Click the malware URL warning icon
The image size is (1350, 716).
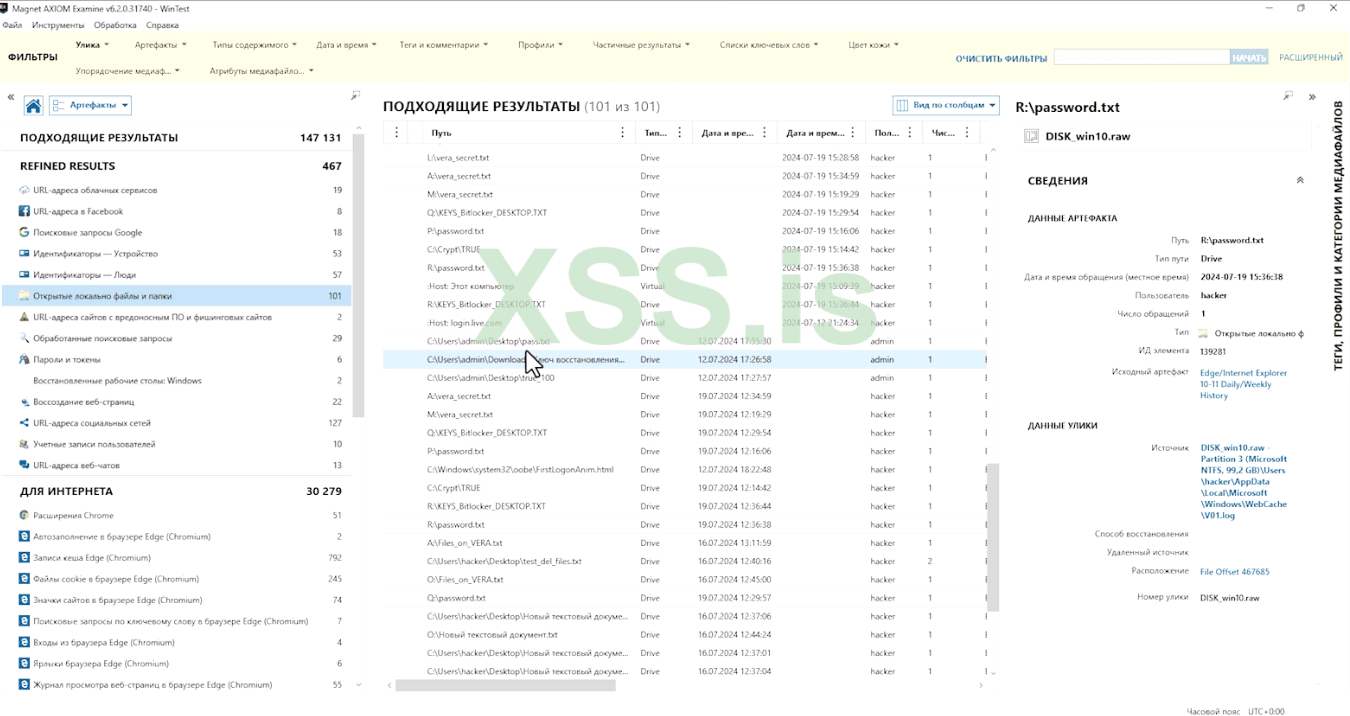(x=24, y=317)
